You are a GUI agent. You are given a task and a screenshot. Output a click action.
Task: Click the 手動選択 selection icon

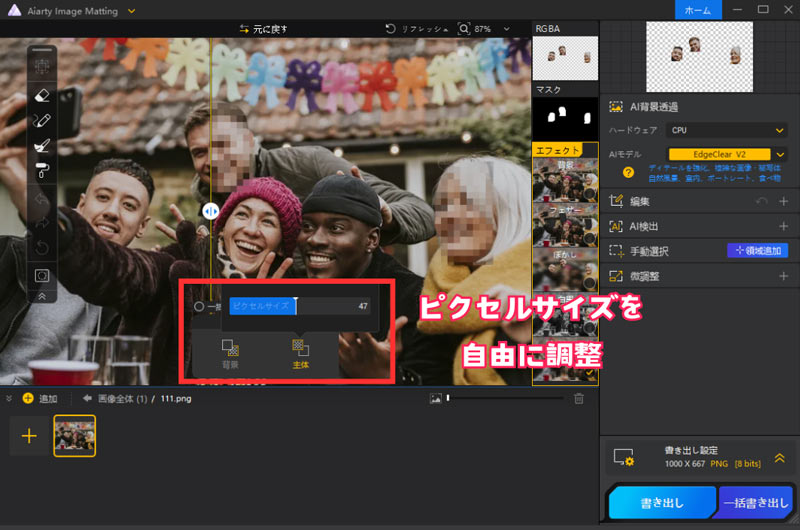pos(616,251)
